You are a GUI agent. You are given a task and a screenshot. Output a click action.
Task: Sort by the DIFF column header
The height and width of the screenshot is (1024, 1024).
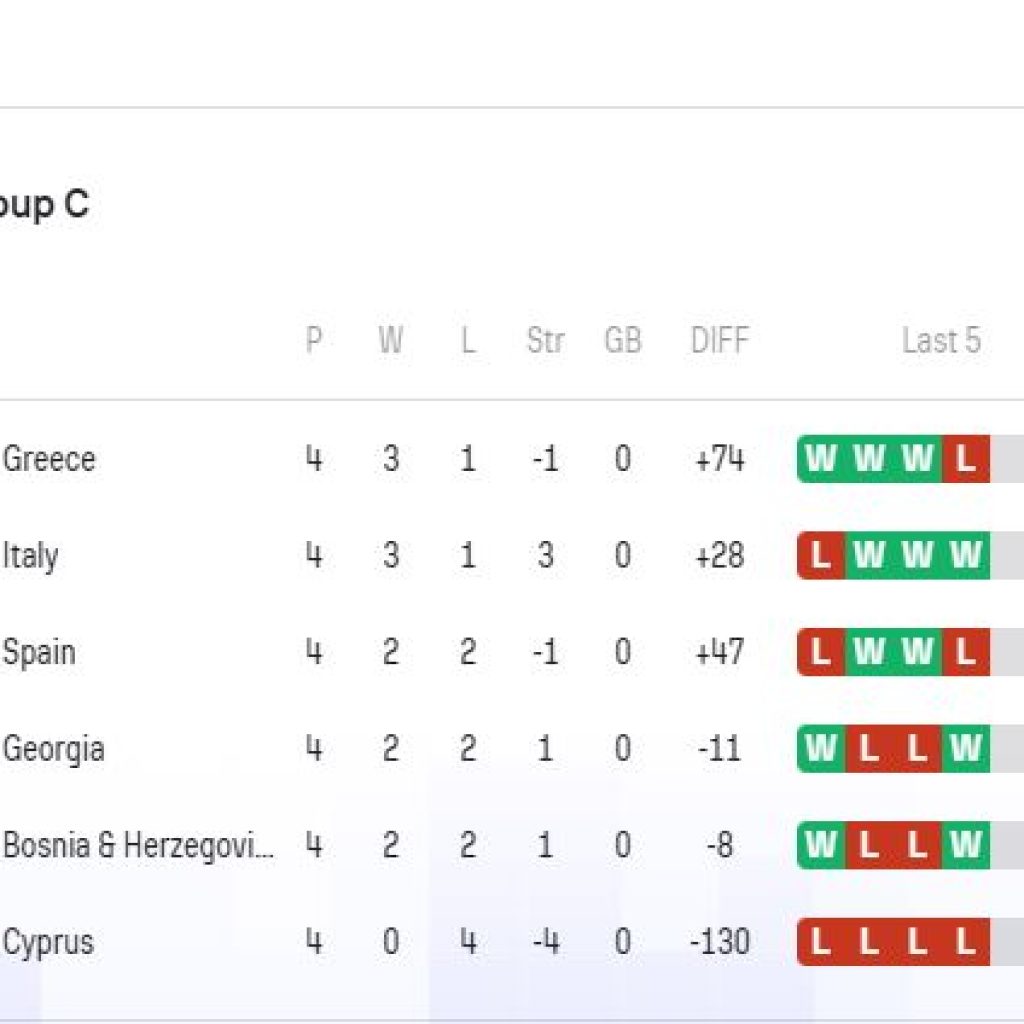(x=719, y=341)
